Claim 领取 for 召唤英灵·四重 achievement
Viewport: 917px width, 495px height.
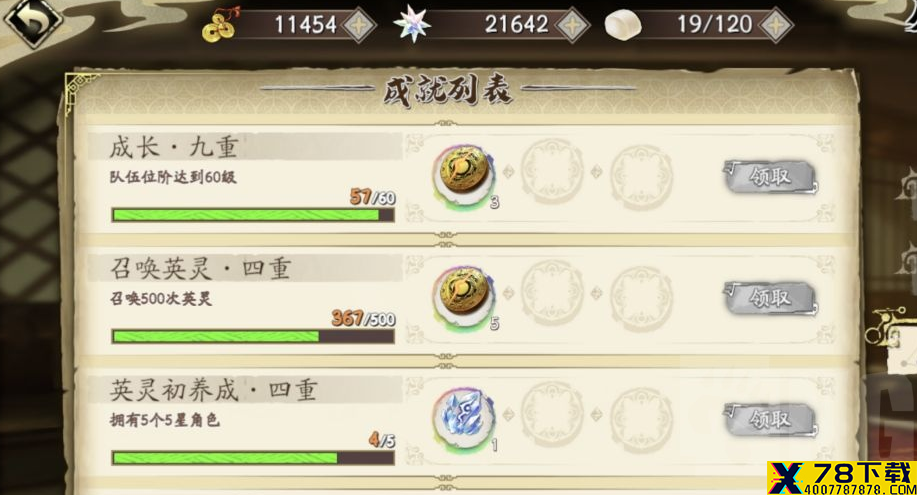click(x=770, y=298)
